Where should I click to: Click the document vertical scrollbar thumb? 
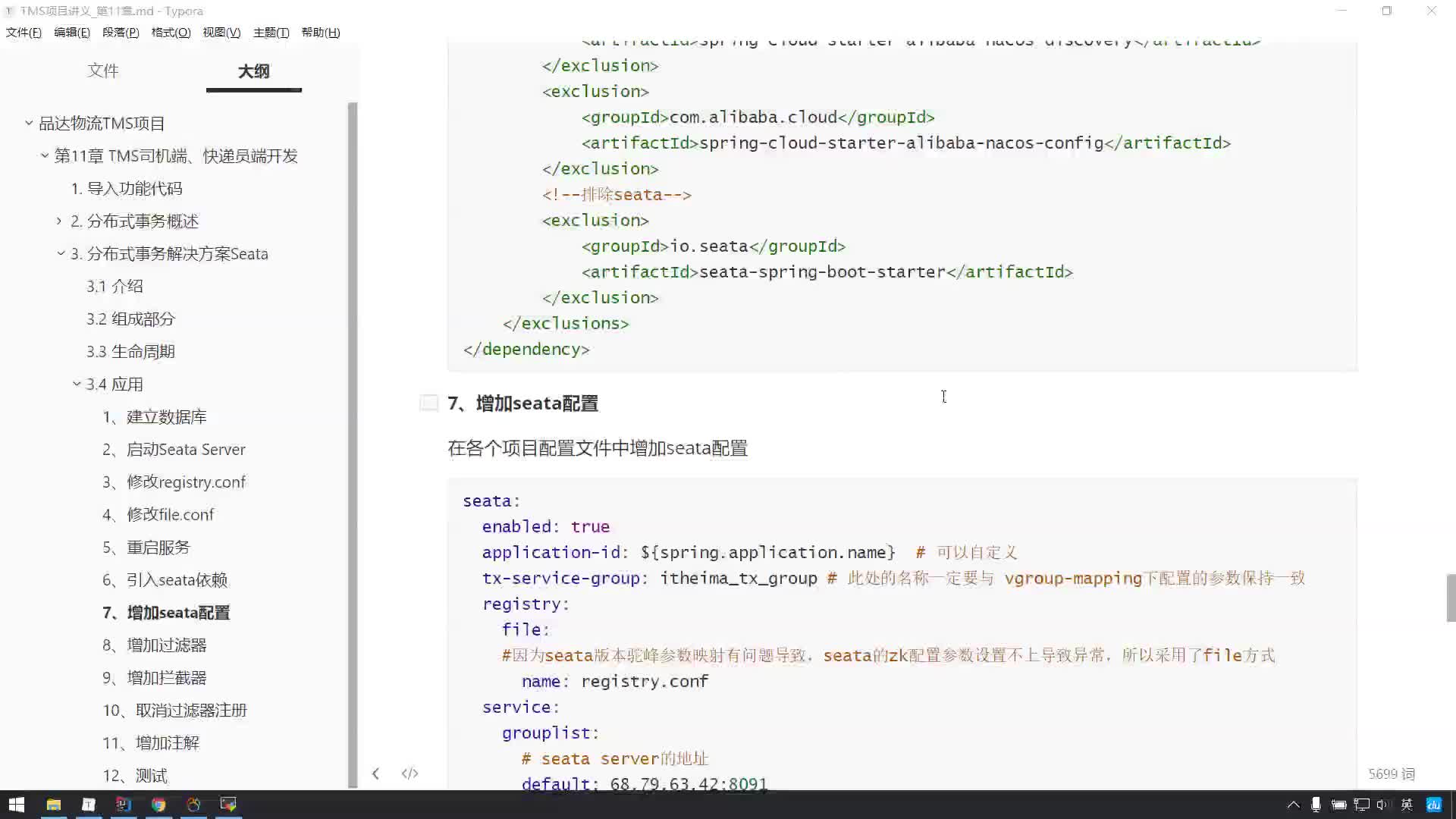point(1451,598)
